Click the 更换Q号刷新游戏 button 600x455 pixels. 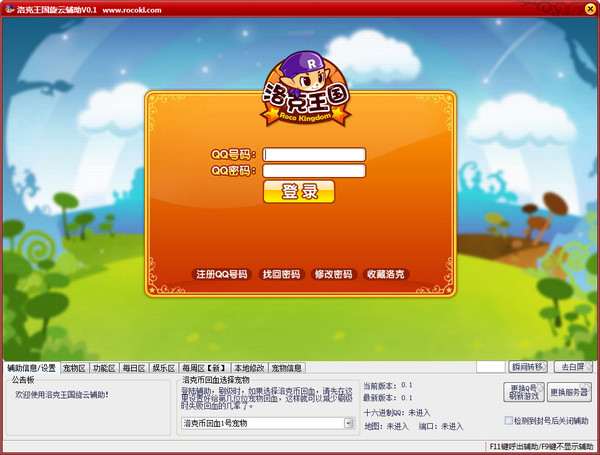[x=524, y=392]
